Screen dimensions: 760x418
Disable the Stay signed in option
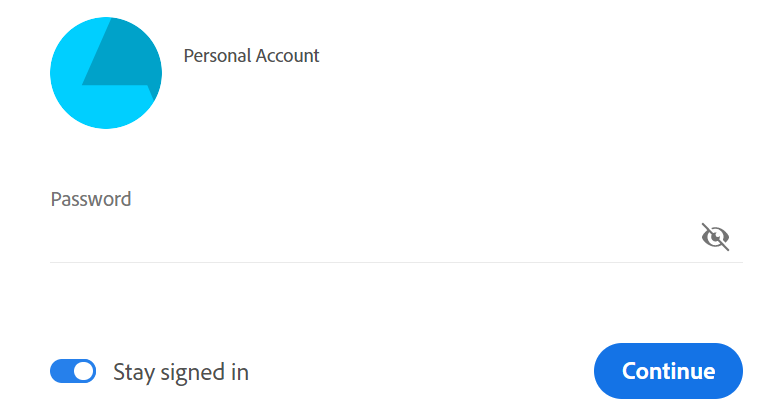coord(73,372)
